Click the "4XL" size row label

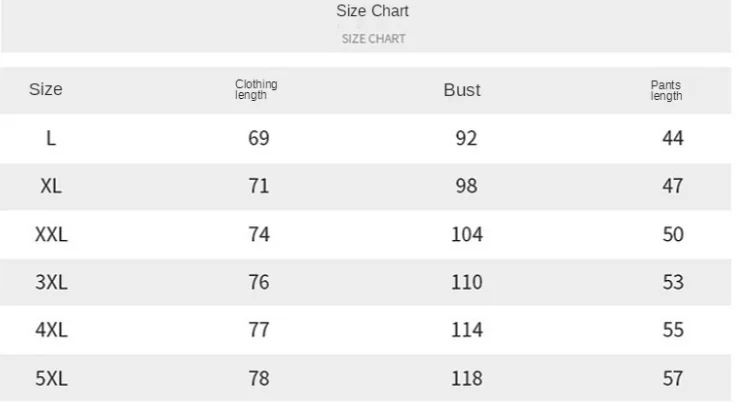click(x=51, y=330)
